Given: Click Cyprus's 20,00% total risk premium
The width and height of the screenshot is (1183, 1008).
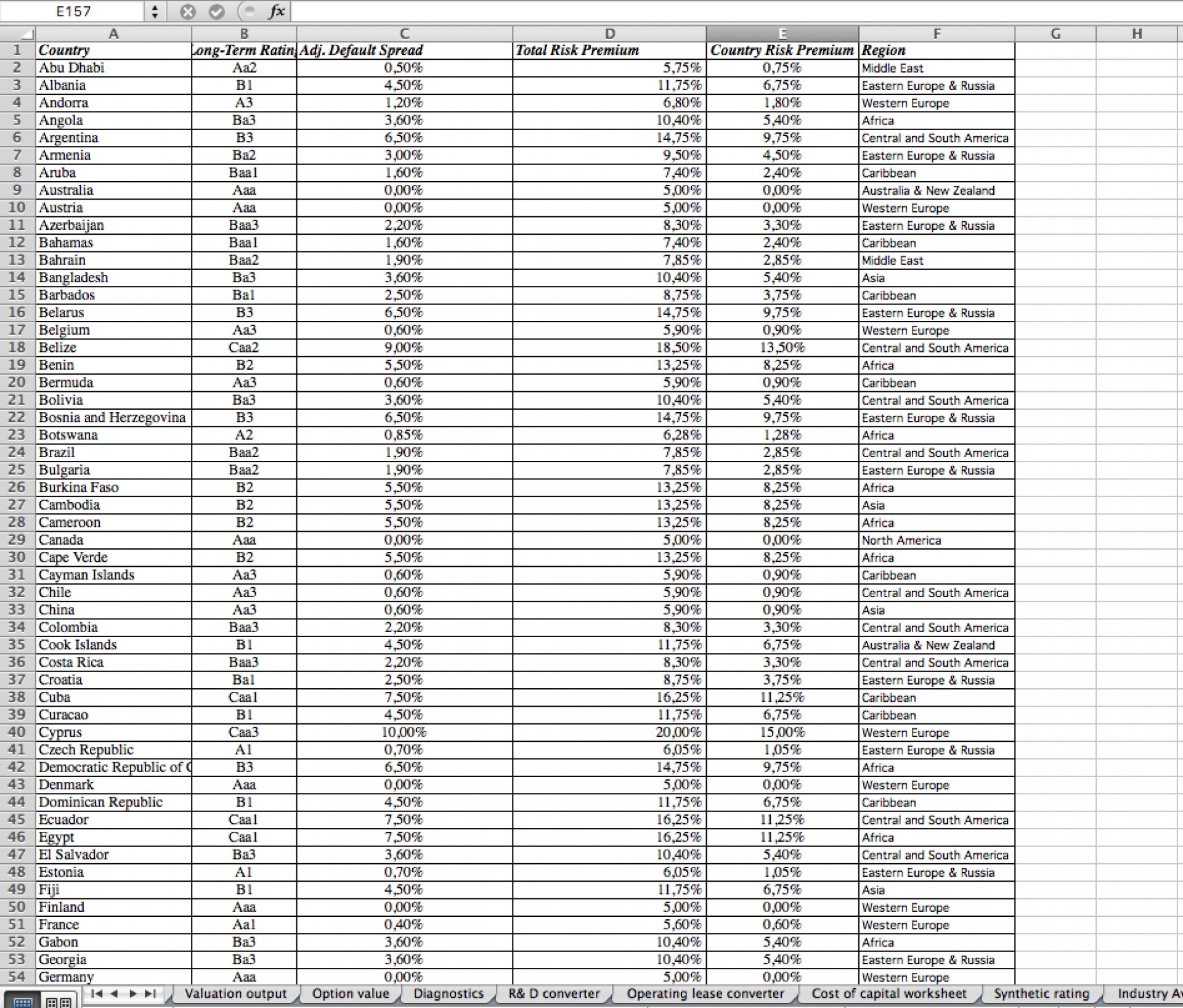Looking at the screenshot, I should (609, 733).
